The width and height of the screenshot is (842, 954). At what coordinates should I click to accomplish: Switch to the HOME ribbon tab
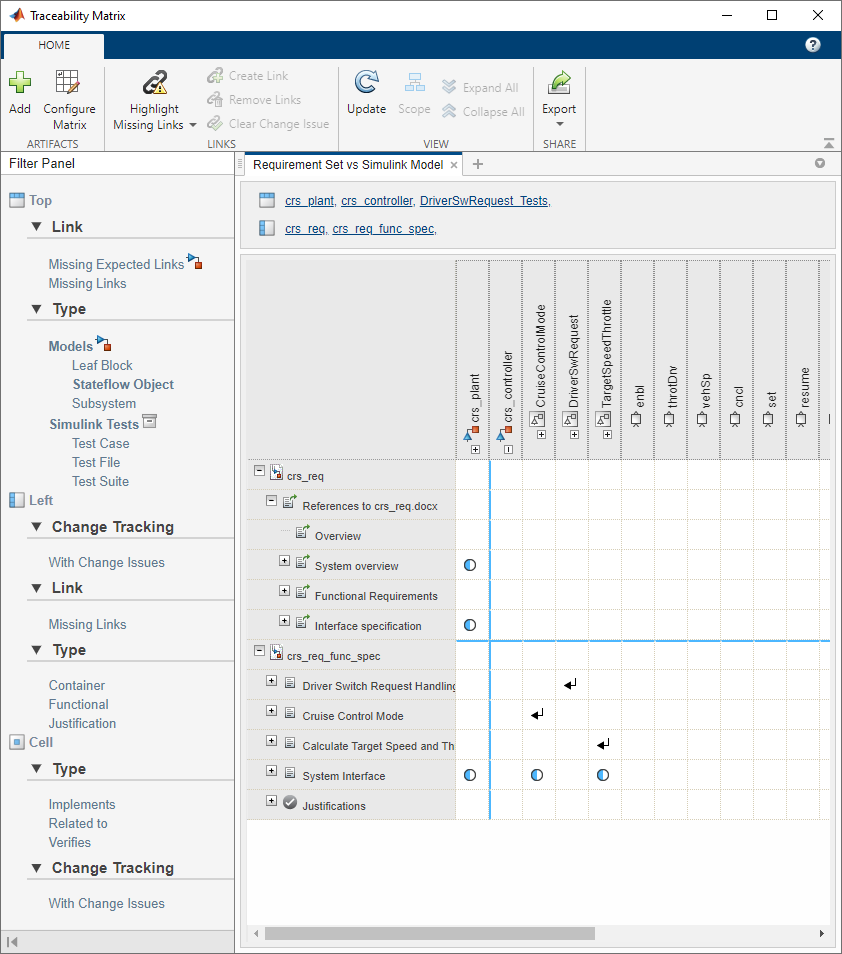point(53,44)
